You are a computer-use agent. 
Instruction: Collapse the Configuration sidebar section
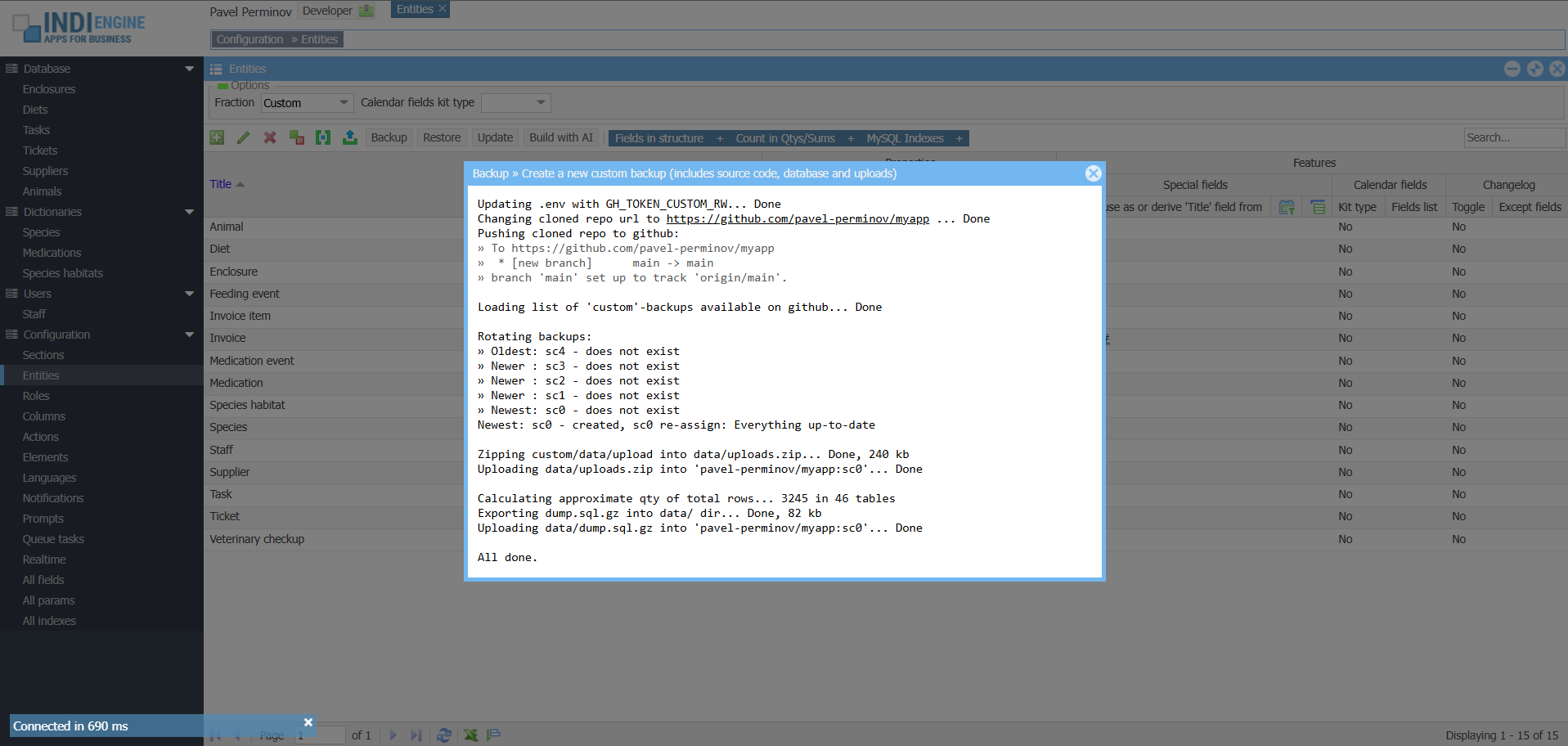coord(189,335)
